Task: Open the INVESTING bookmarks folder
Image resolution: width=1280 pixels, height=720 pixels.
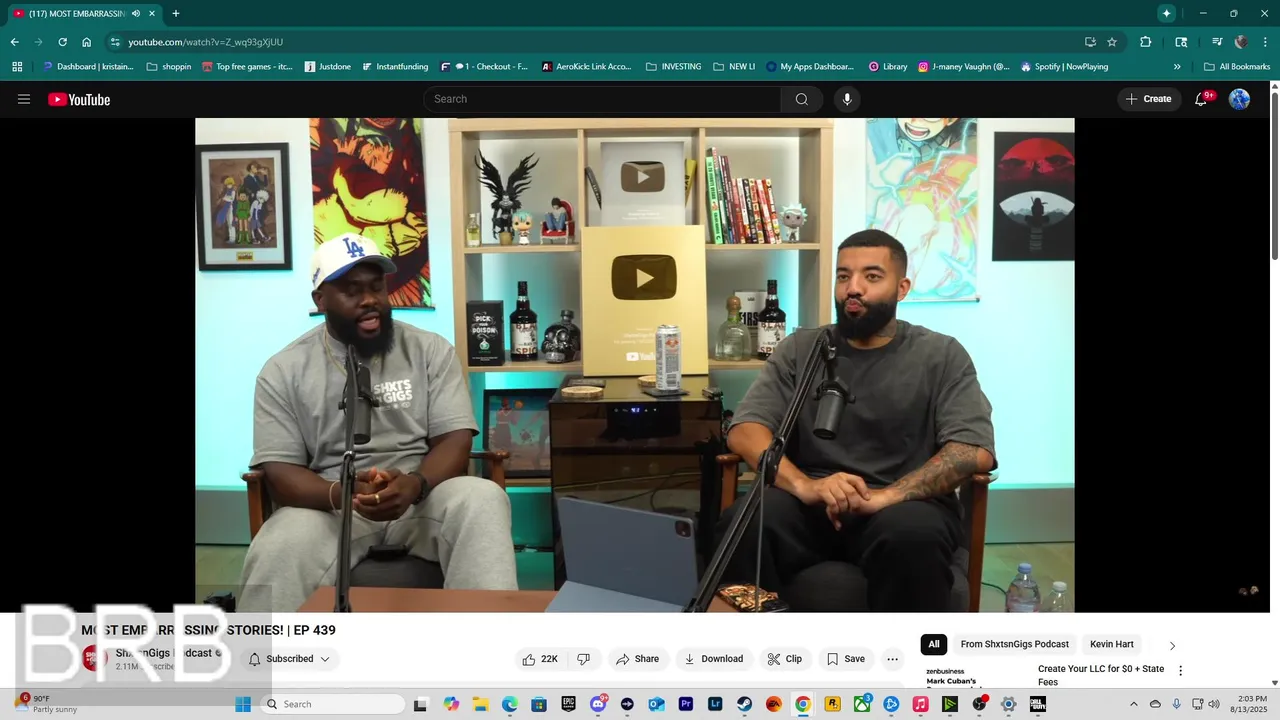Action: tap(674, 67)
